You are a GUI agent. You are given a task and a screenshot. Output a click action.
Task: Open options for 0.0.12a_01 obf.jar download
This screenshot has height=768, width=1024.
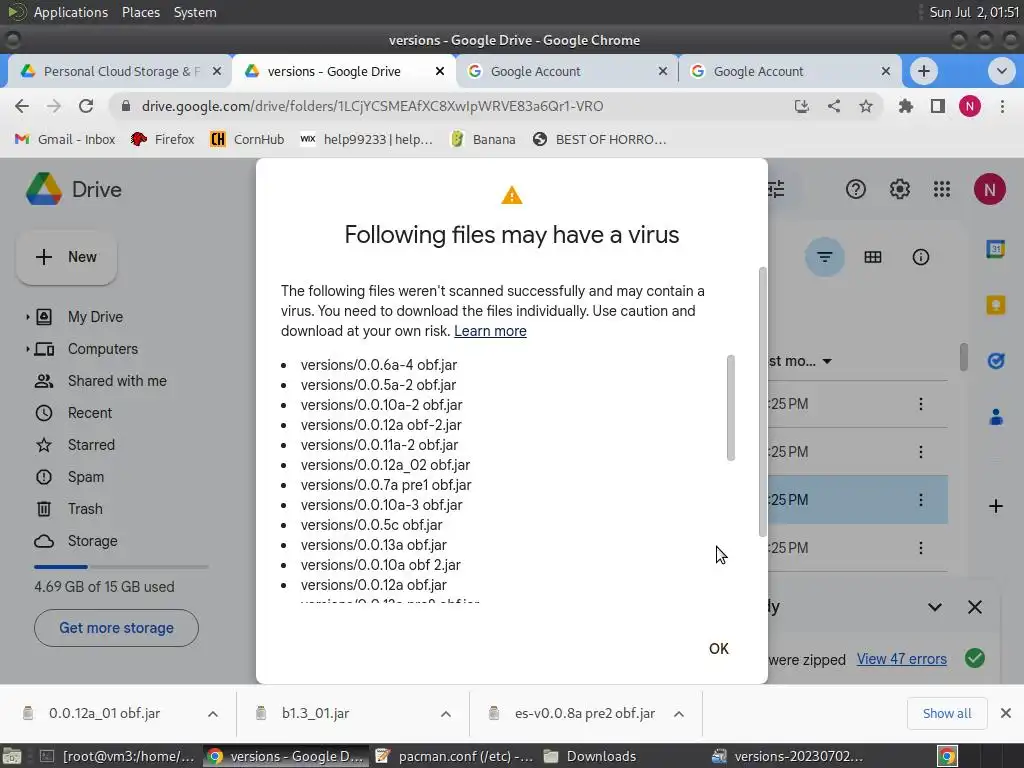pyautogui.click(x=213, y=714)
